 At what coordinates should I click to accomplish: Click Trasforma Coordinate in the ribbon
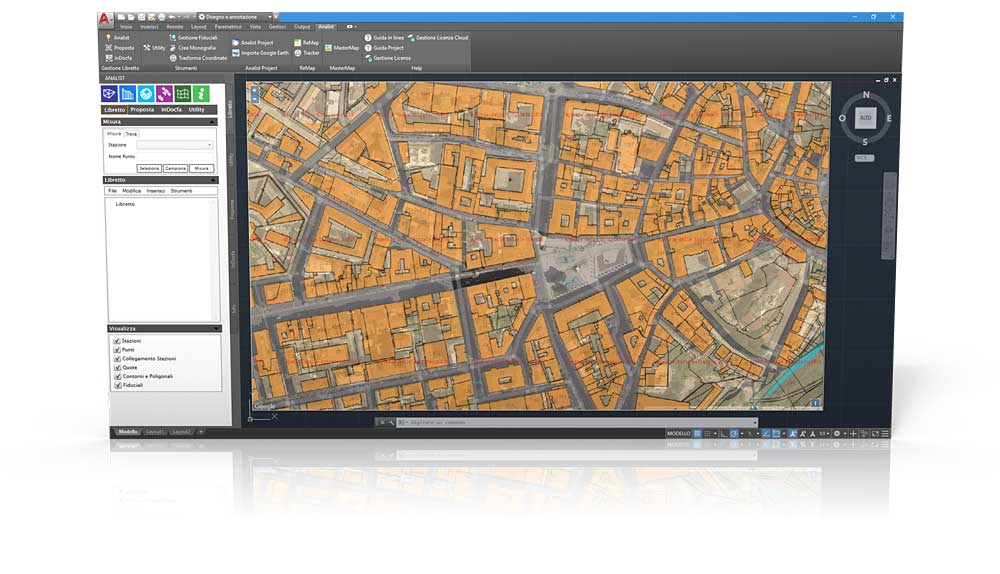pos(198,58)
